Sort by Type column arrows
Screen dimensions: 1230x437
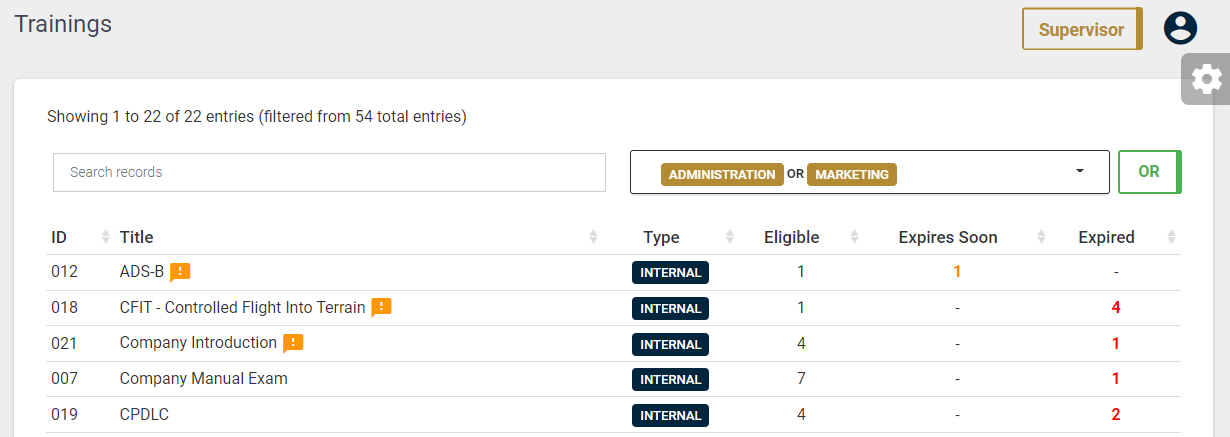[x=729, y=237]
